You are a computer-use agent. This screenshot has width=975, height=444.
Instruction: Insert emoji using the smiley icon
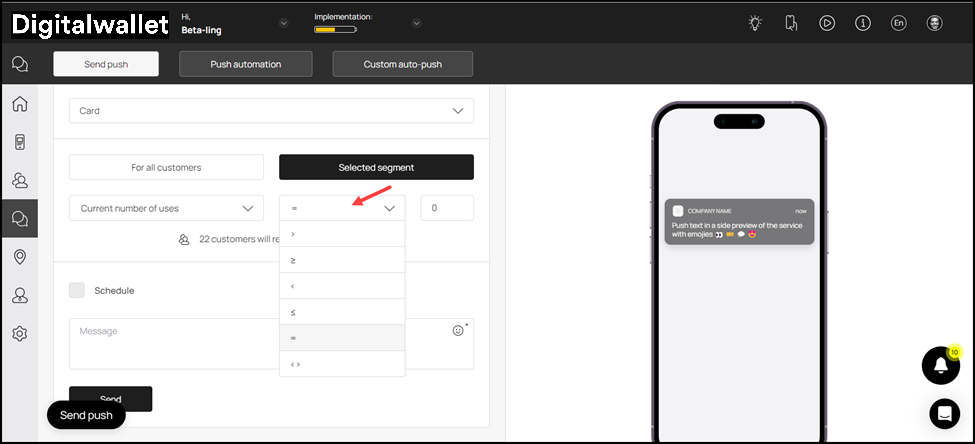click(458, 330)
